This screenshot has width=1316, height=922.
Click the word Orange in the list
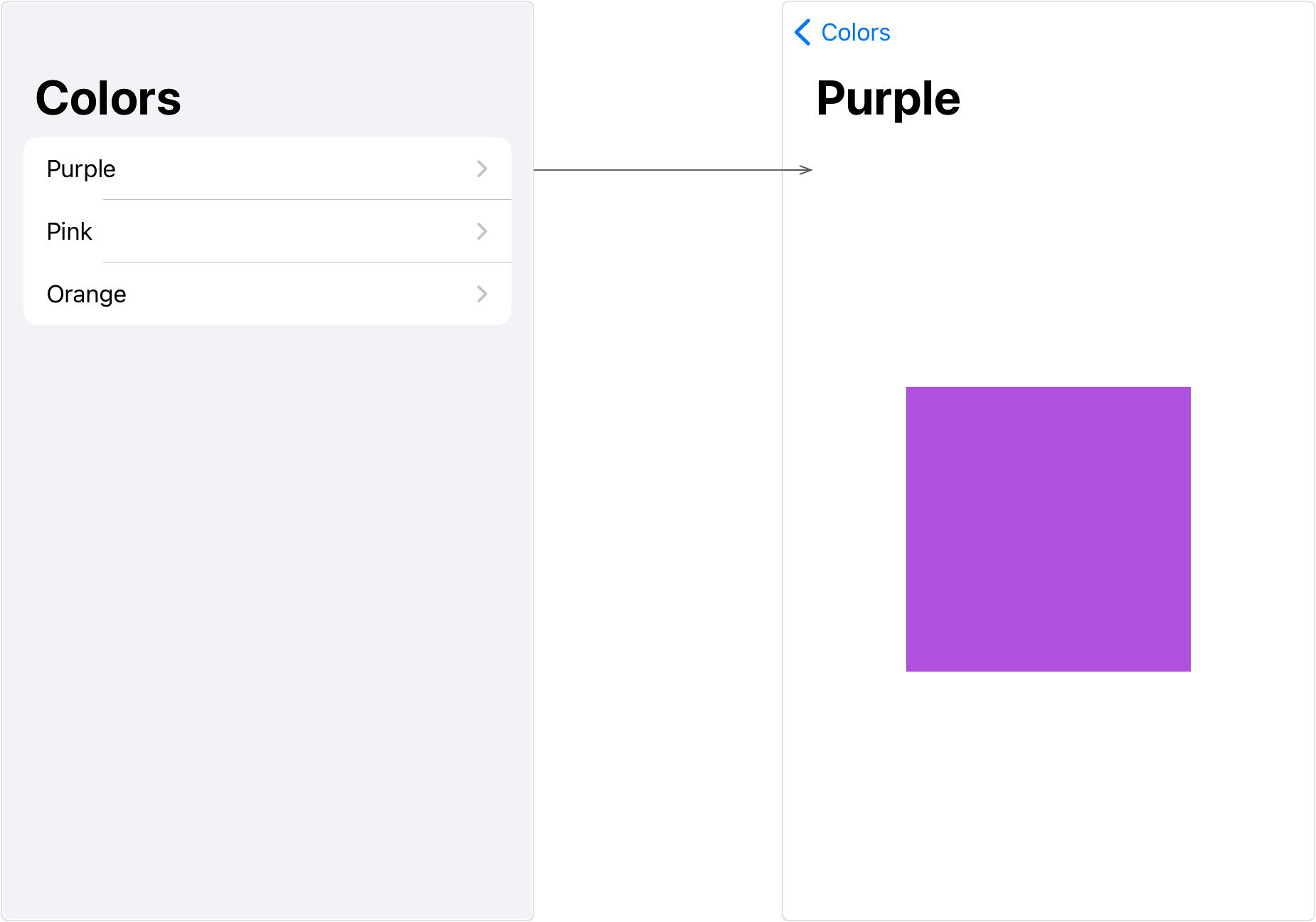click(86, 295)
